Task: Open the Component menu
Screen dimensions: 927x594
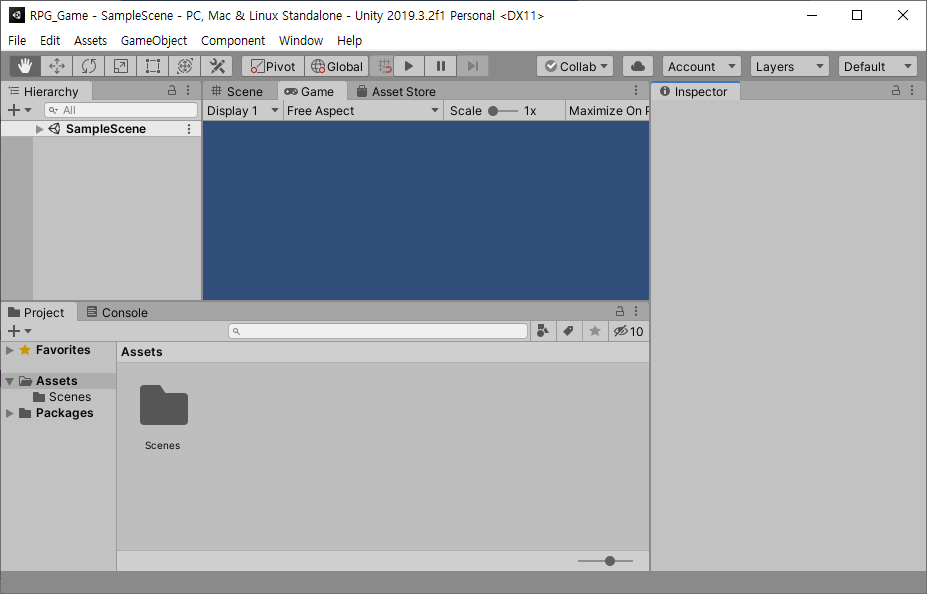Action: coord(233,40)
